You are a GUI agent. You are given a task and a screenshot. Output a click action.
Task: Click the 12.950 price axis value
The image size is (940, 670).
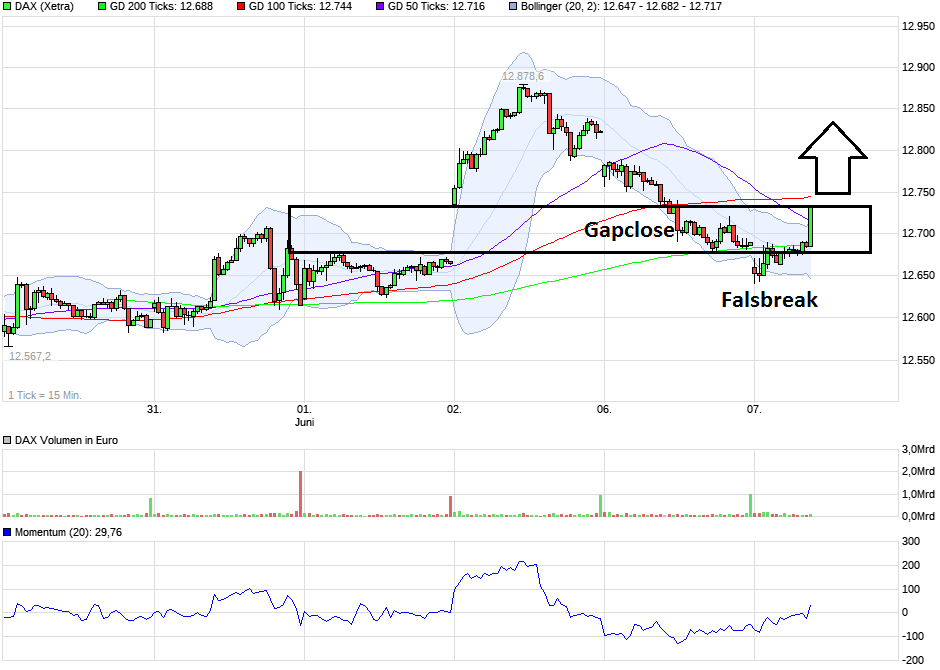click(918, 26)
